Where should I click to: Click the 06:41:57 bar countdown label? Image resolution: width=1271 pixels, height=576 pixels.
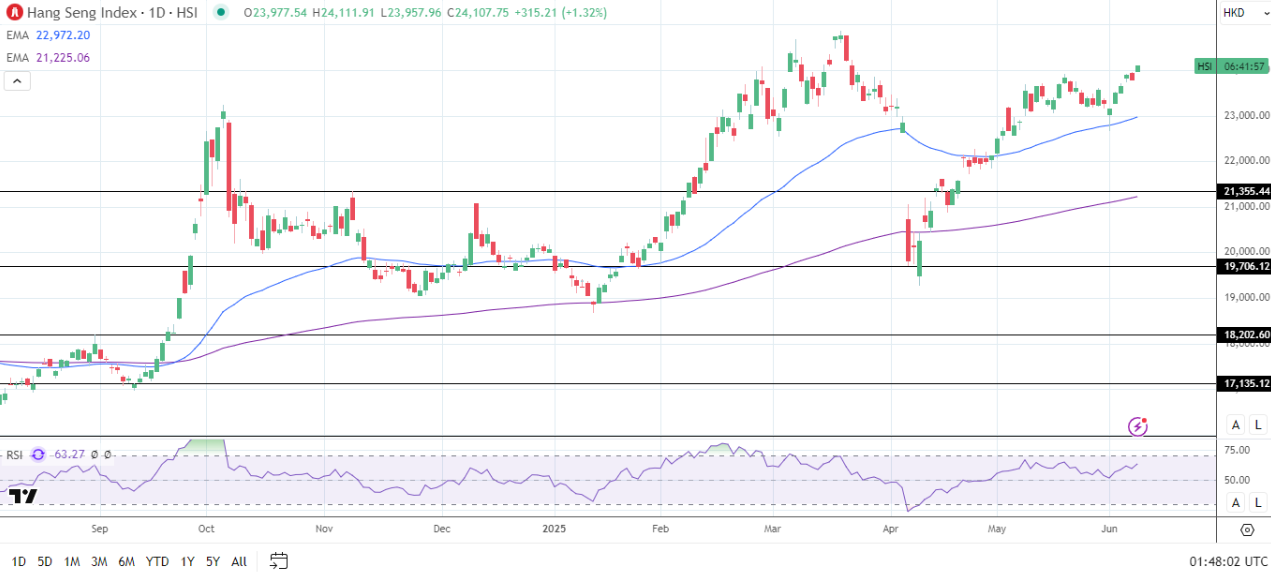[1243, 66]
